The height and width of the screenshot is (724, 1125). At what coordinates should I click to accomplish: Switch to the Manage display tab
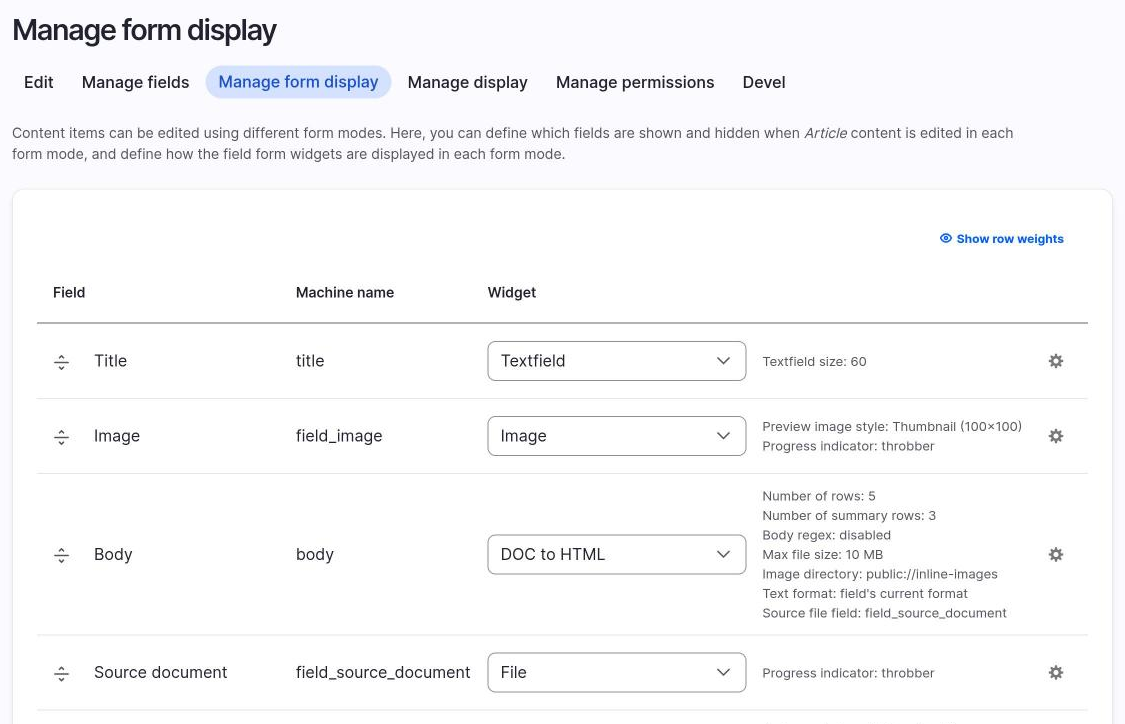[x=468, y=83]
